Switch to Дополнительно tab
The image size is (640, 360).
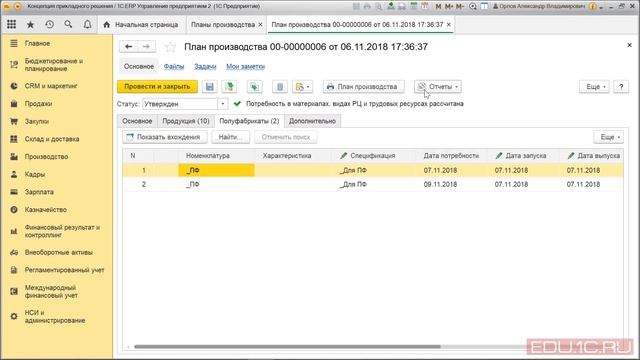312,121
